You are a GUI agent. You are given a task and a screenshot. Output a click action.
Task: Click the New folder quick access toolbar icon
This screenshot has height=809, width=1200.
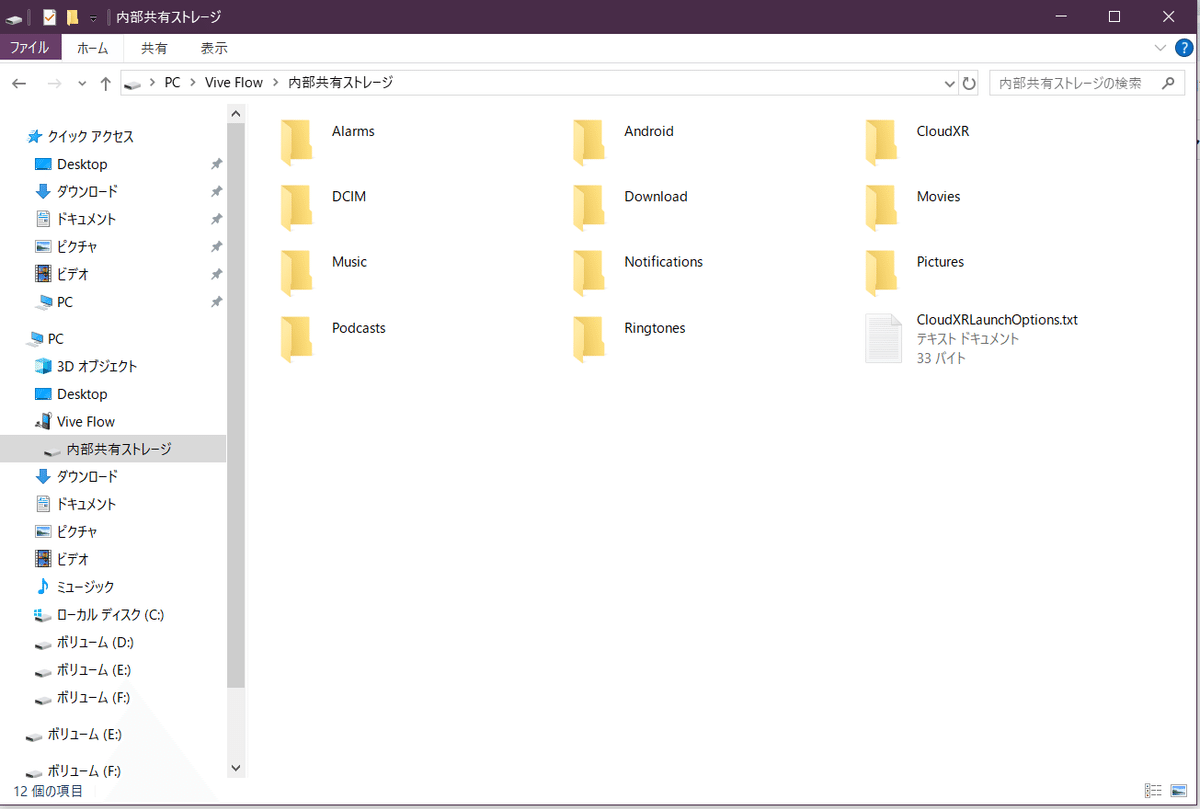click(72, 17)
